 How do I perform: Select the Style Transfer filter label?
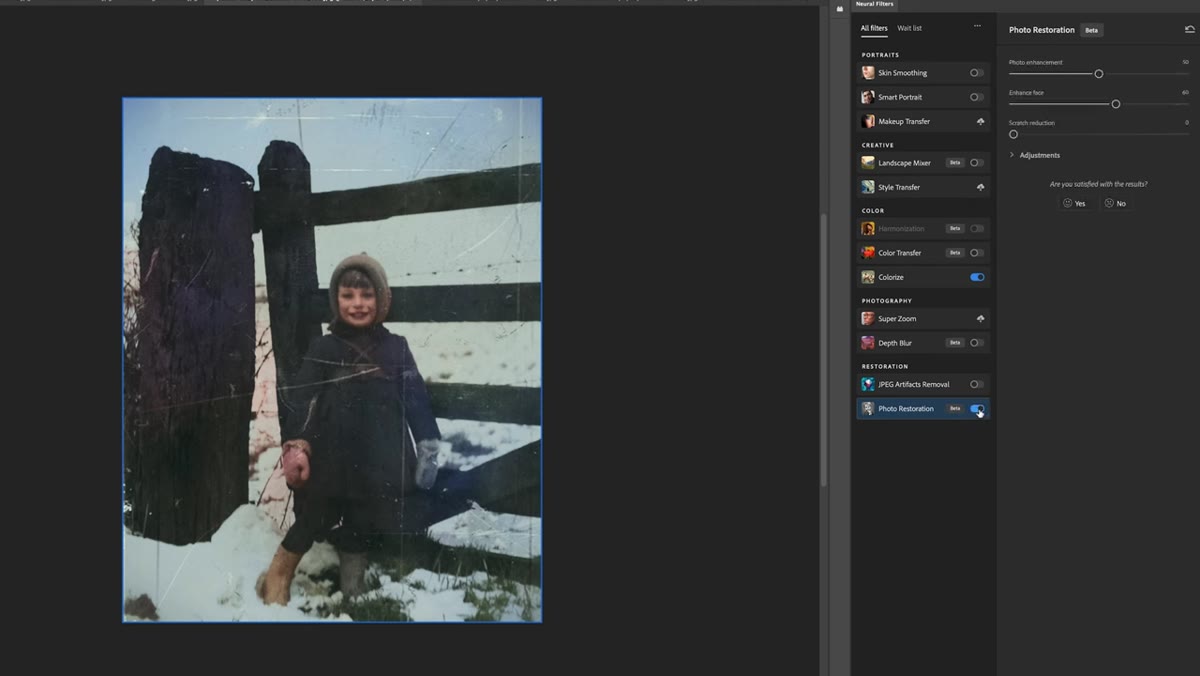(899, 187)
